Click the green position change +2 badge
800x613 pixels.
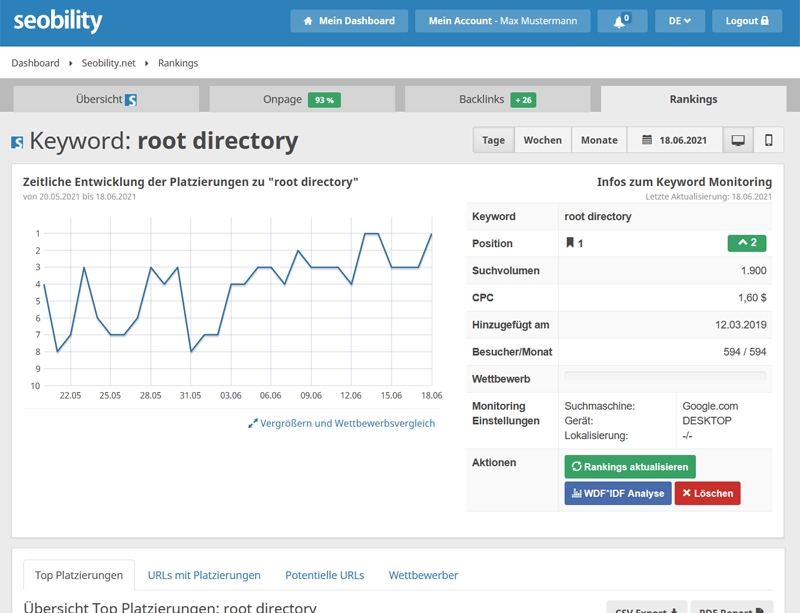point(747,243)
